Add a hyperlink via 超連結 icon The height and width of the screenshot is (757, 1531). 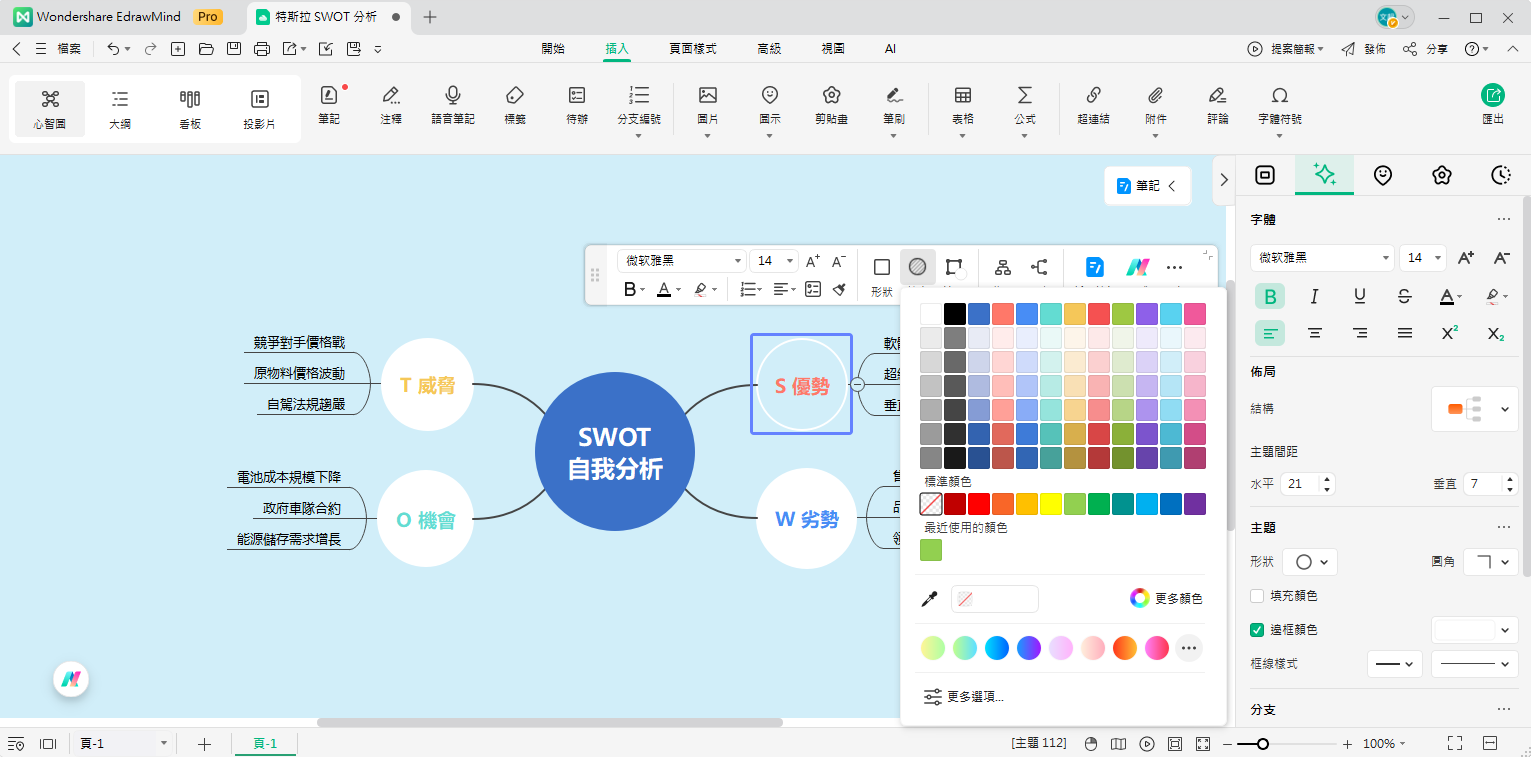click(x=1093, y=107)
